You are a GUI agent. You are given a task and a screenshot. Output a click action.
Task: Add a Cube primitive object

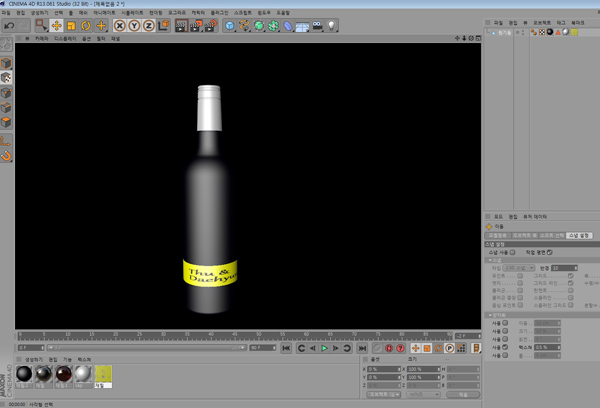(x=230, y=26)
